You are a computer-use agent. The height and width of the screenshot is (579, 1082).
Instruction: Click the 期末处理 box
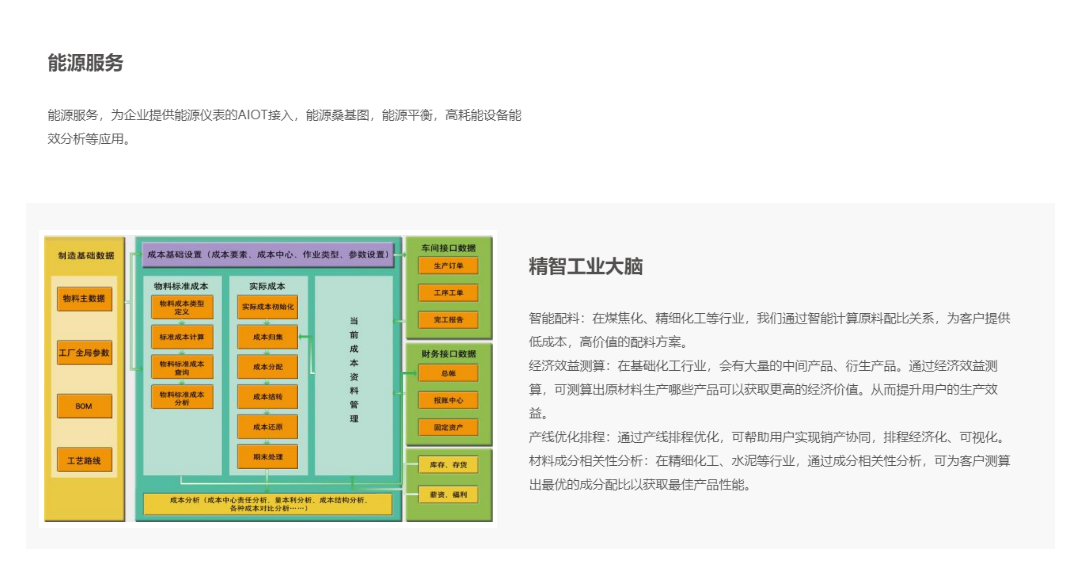tap(267, 457)
